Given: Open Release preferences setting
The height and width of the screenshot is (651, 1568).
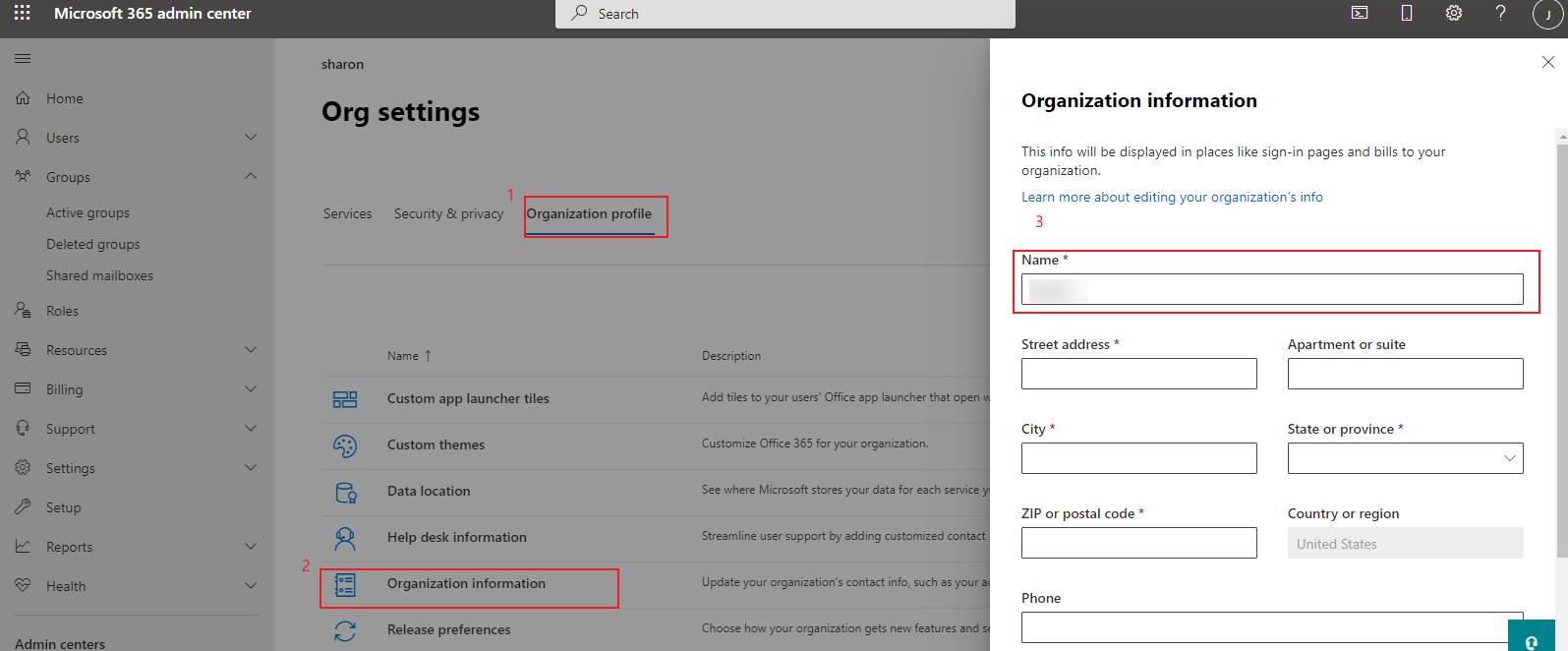Looking at the screenshot, I should click(449, 629).
